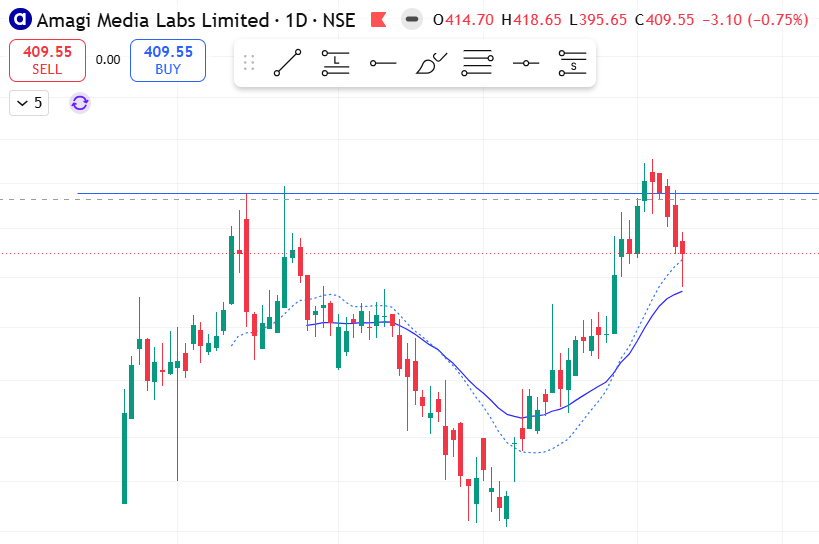Click the 409.55 BUY button

point(168,60)
